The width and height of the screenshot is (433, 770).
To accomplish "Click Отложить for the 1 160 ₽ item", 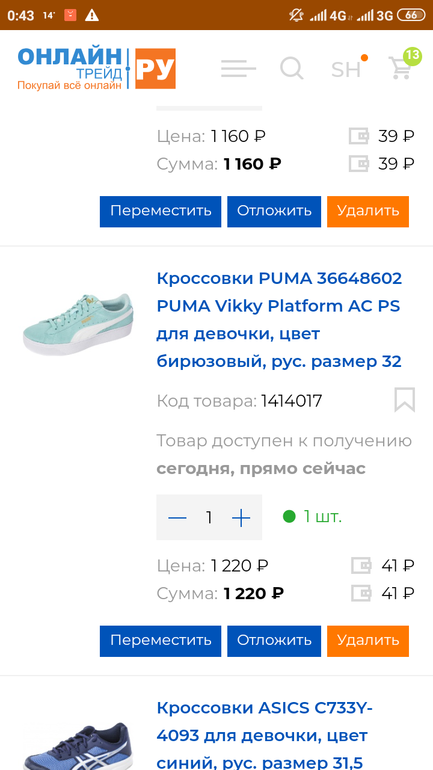I will [274, 212].
